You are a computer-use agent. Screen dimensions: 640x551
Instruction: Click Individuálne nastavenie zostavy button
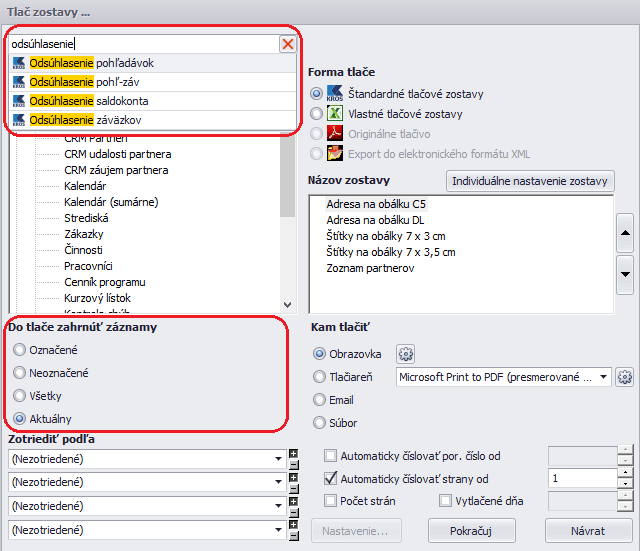point(530,181)
